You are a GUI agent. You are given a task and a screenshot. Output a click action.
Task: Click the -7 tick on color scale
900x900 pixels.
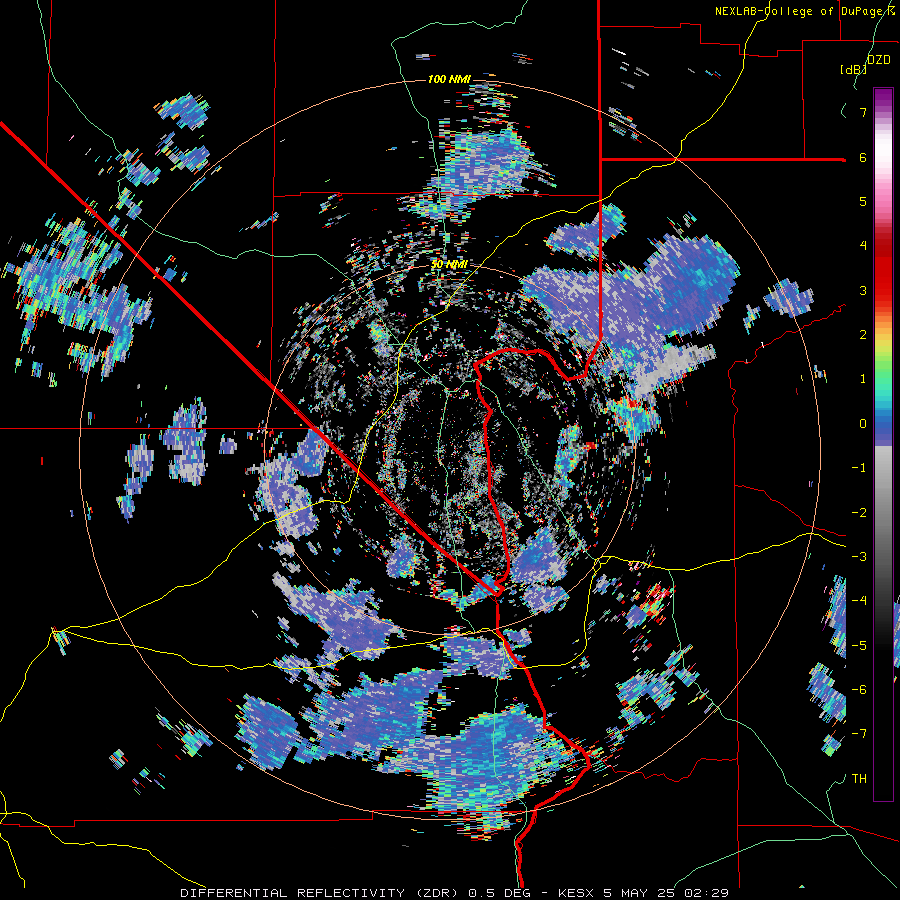[859, 734]
